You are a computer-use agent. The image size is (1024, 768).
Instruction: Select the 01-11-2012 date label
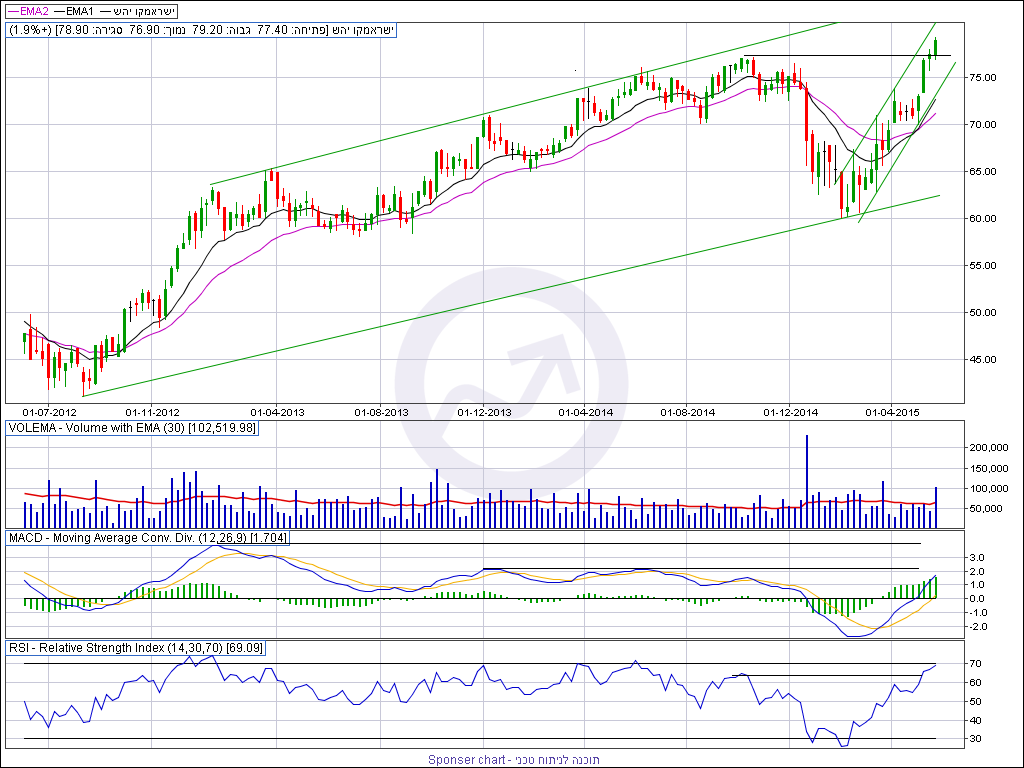pyautogui.click(x=152, y=413)
